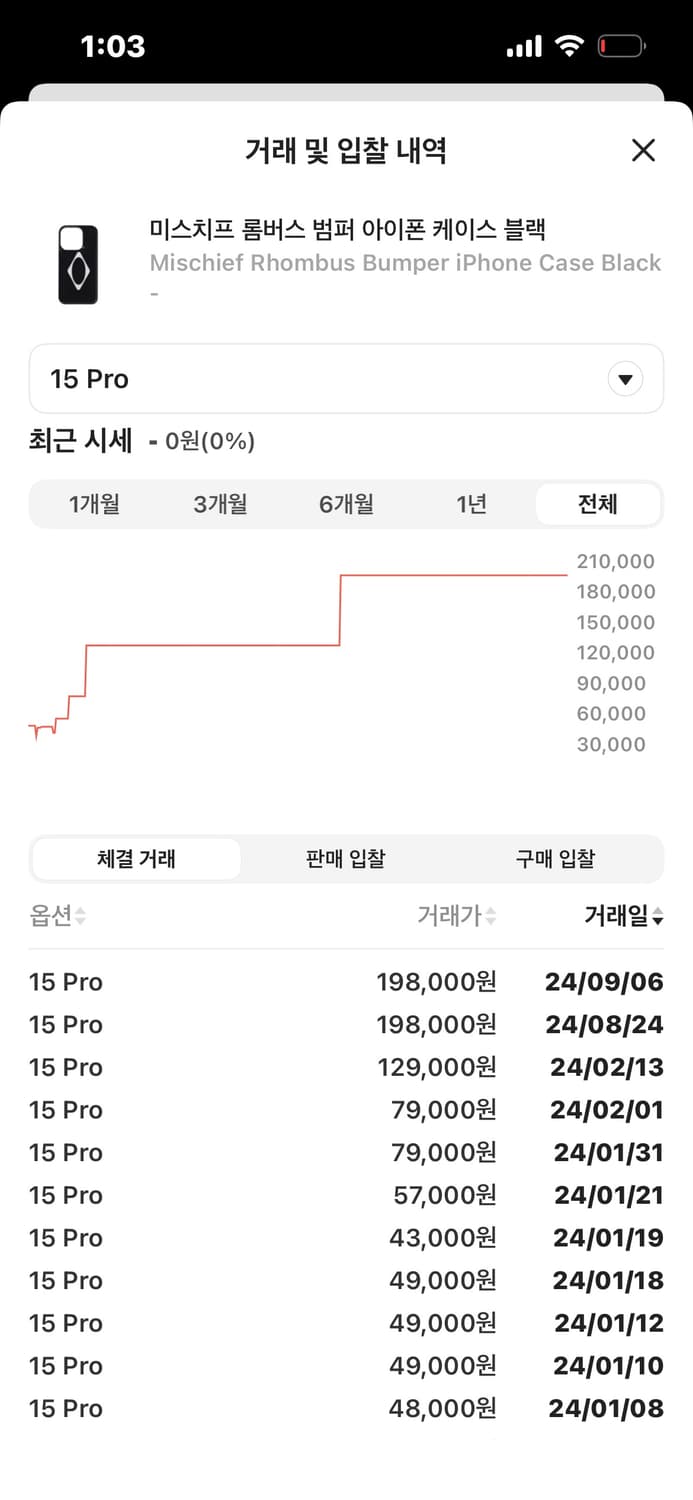The image size is (693, 1500).
Task: Switch to the 판매 입찰 tab
Action: pos(345,858)
